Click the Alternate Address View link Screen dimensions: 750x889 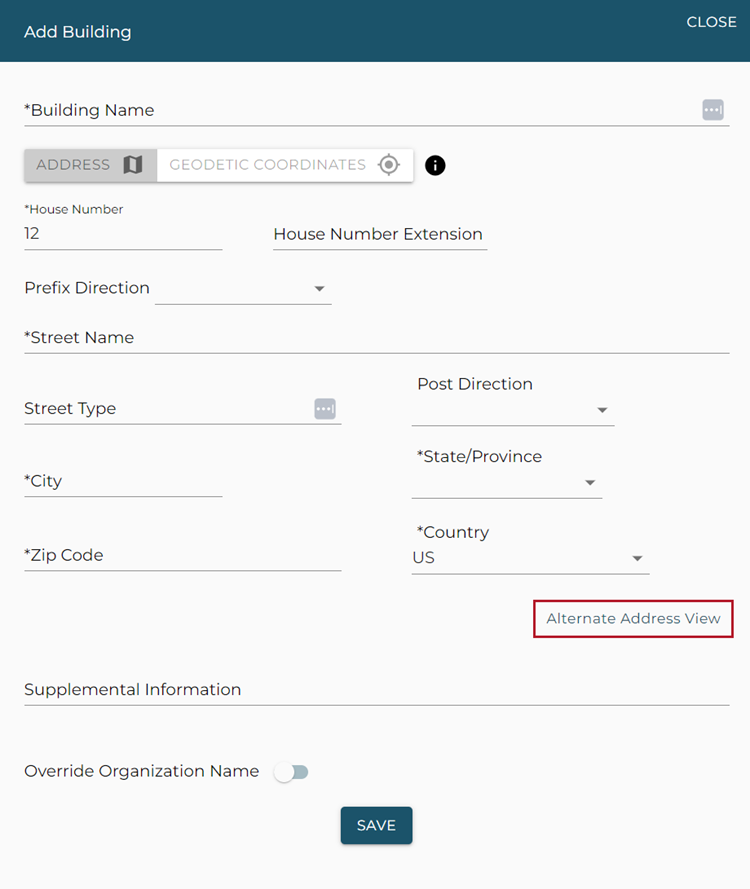(633, 619)
